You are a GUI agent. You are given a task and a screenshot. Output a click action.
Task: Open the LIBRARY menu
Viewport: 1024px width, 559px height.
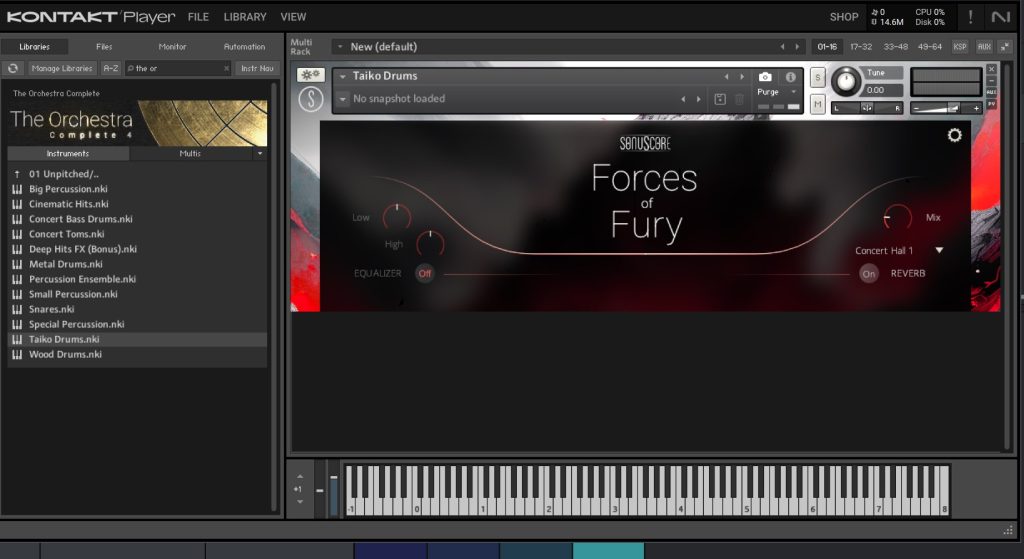point(245,17)
